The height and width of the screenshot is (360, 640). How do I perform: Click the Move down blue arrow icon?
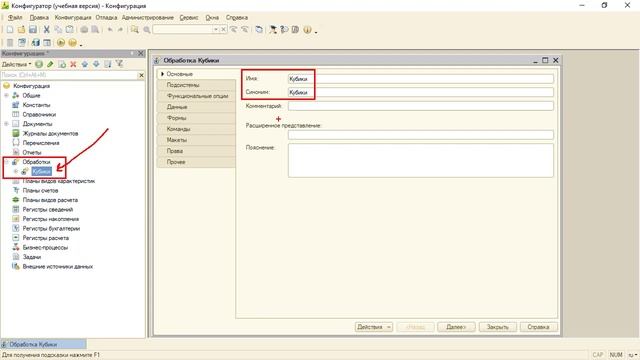point(96,64)
